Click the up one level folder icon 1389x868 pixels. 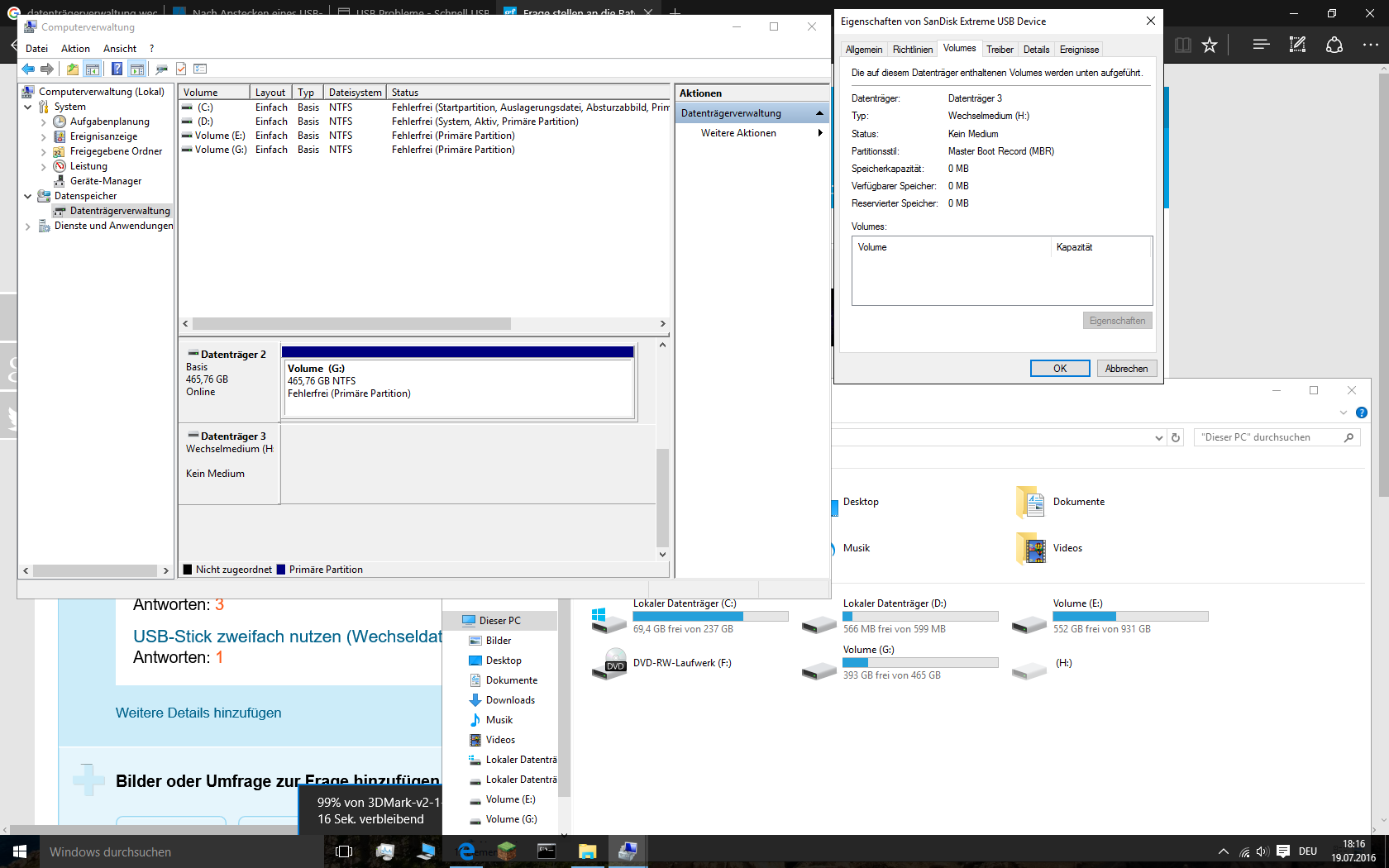73,69
